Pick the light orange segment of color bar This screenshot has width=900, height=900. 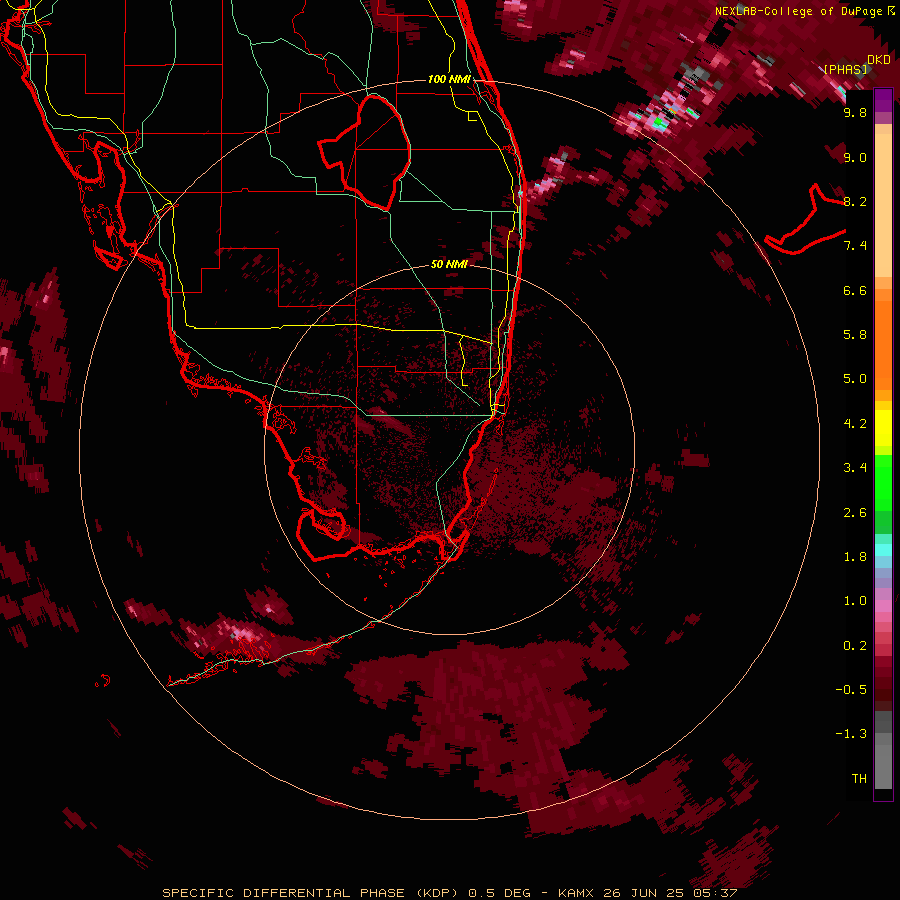click(883, 207)
